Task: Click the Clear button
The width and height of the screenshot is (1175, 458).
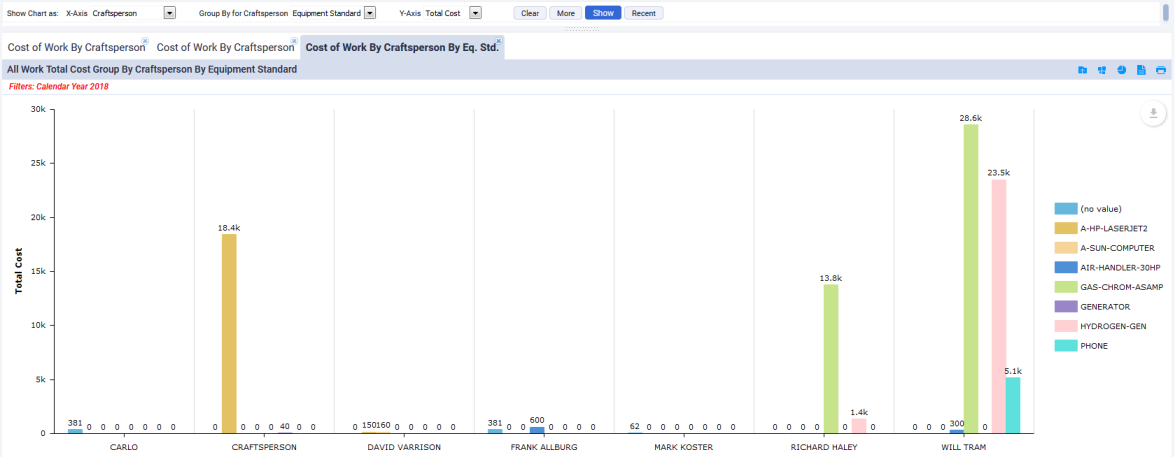Action: (x=530, y=13)
